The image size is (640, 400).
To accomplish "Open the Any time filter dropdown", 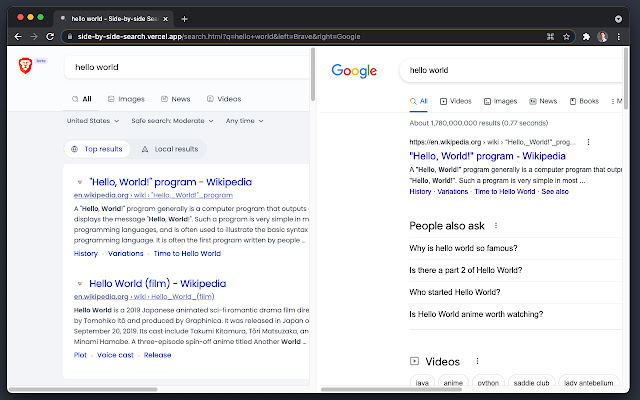I will click(x=244, y=121).
